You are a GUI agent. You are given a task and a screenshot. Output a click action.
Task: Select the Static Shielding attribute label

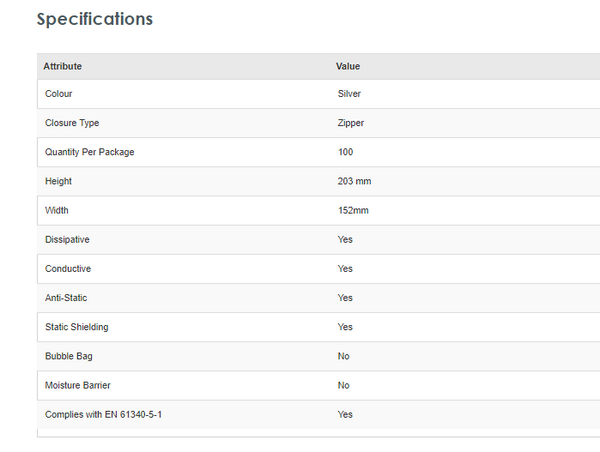pyautogui.click(x=77, y=327)
